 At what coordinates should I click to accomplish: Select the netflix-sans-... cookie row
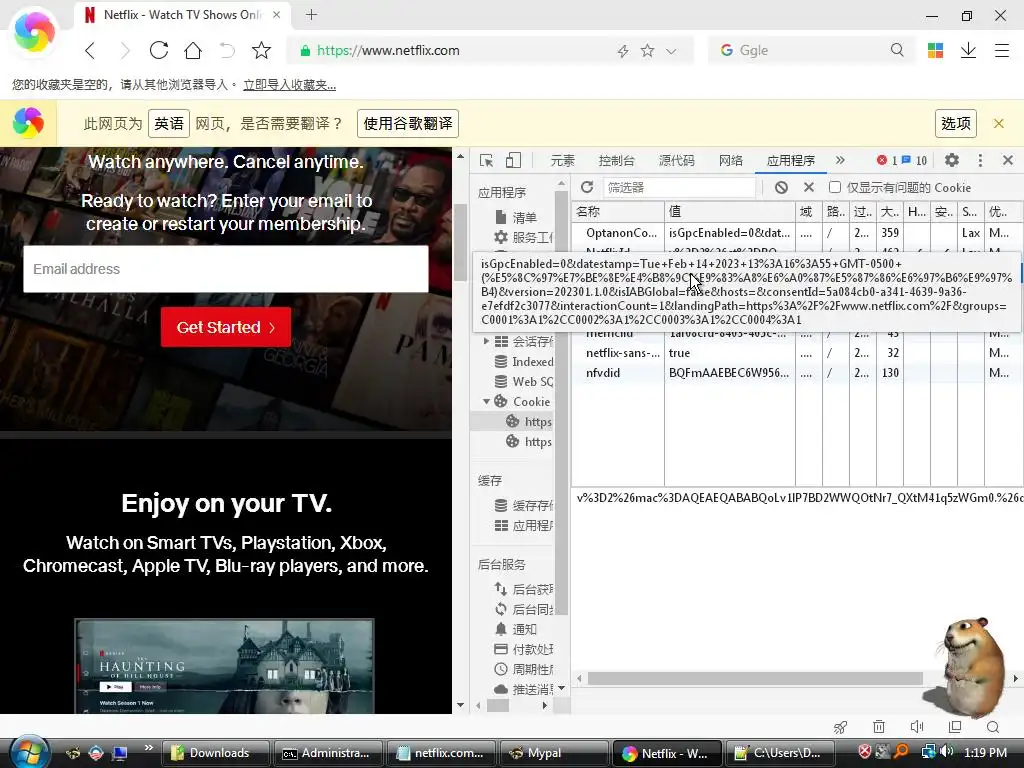797,353
